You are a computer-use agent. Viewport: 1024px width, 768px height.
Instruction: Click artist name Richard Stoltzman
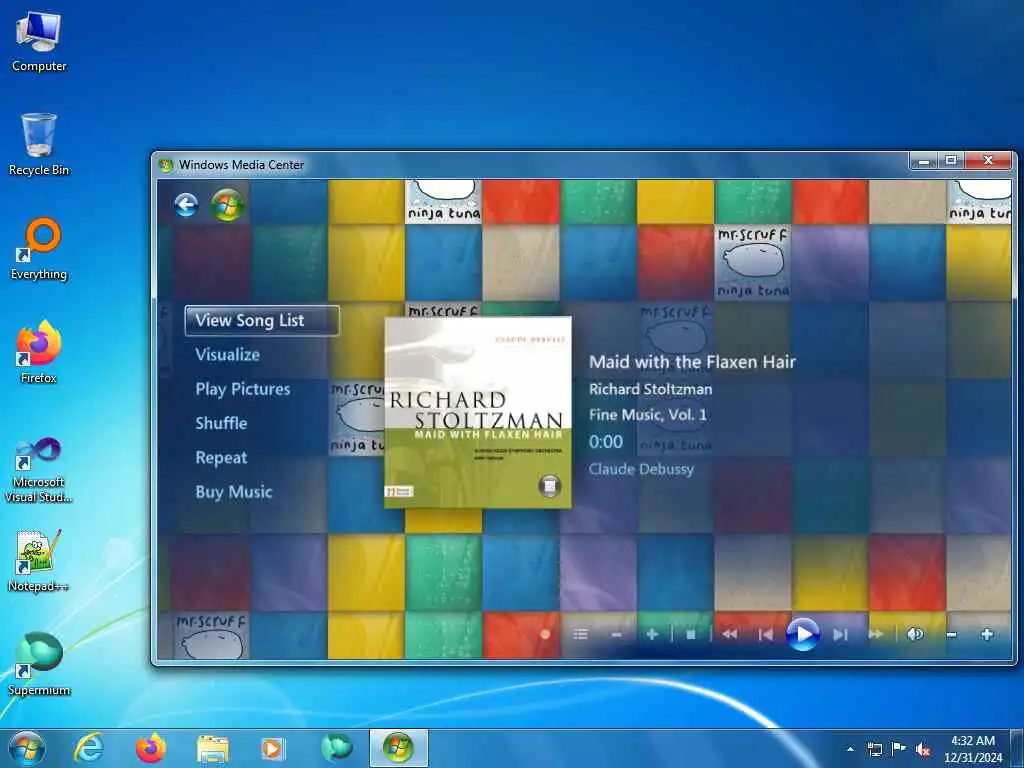tap(650, 389)
